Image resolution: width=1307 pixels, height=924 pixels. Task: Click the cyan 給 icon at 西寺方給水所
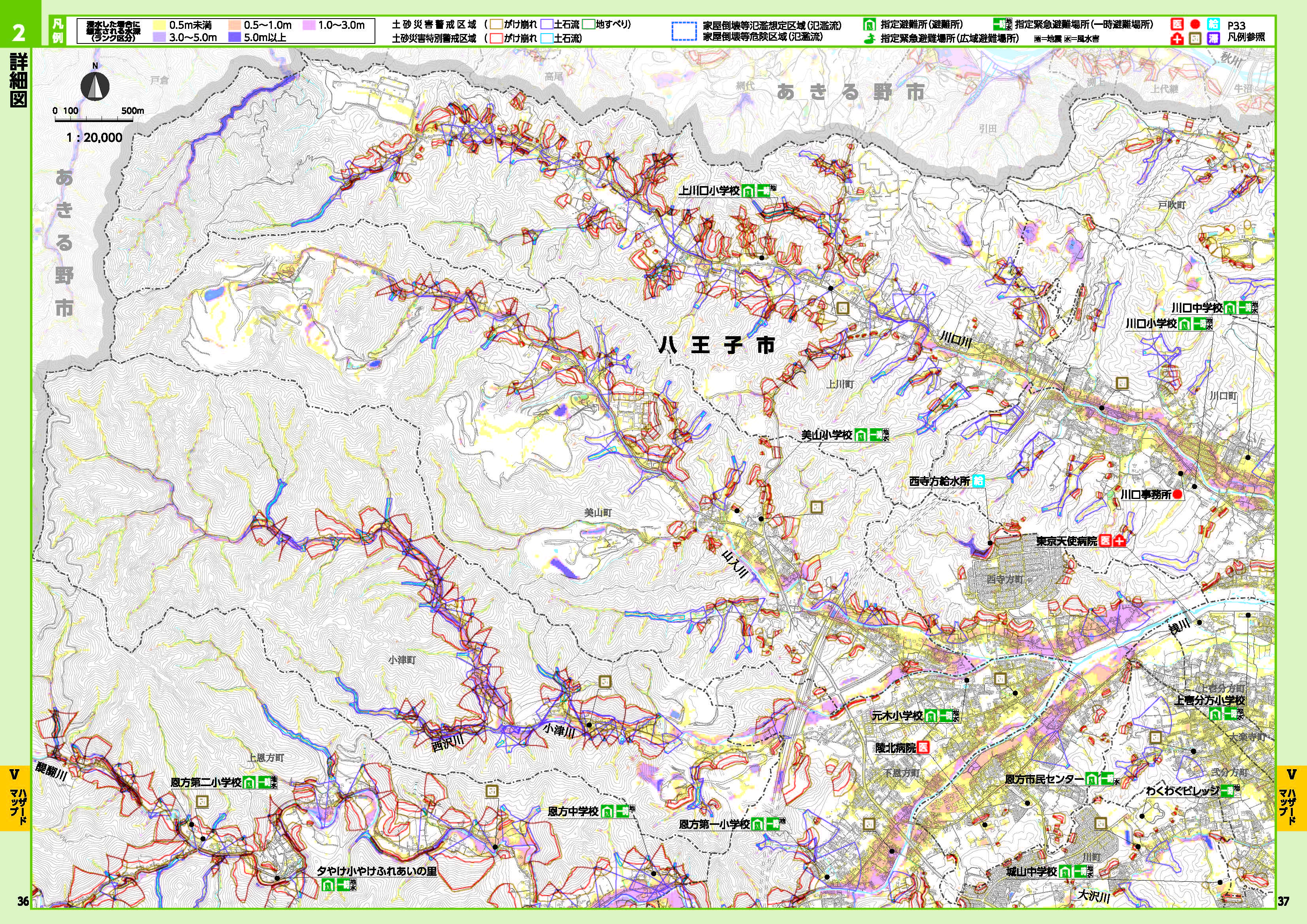tap(979, 480)
